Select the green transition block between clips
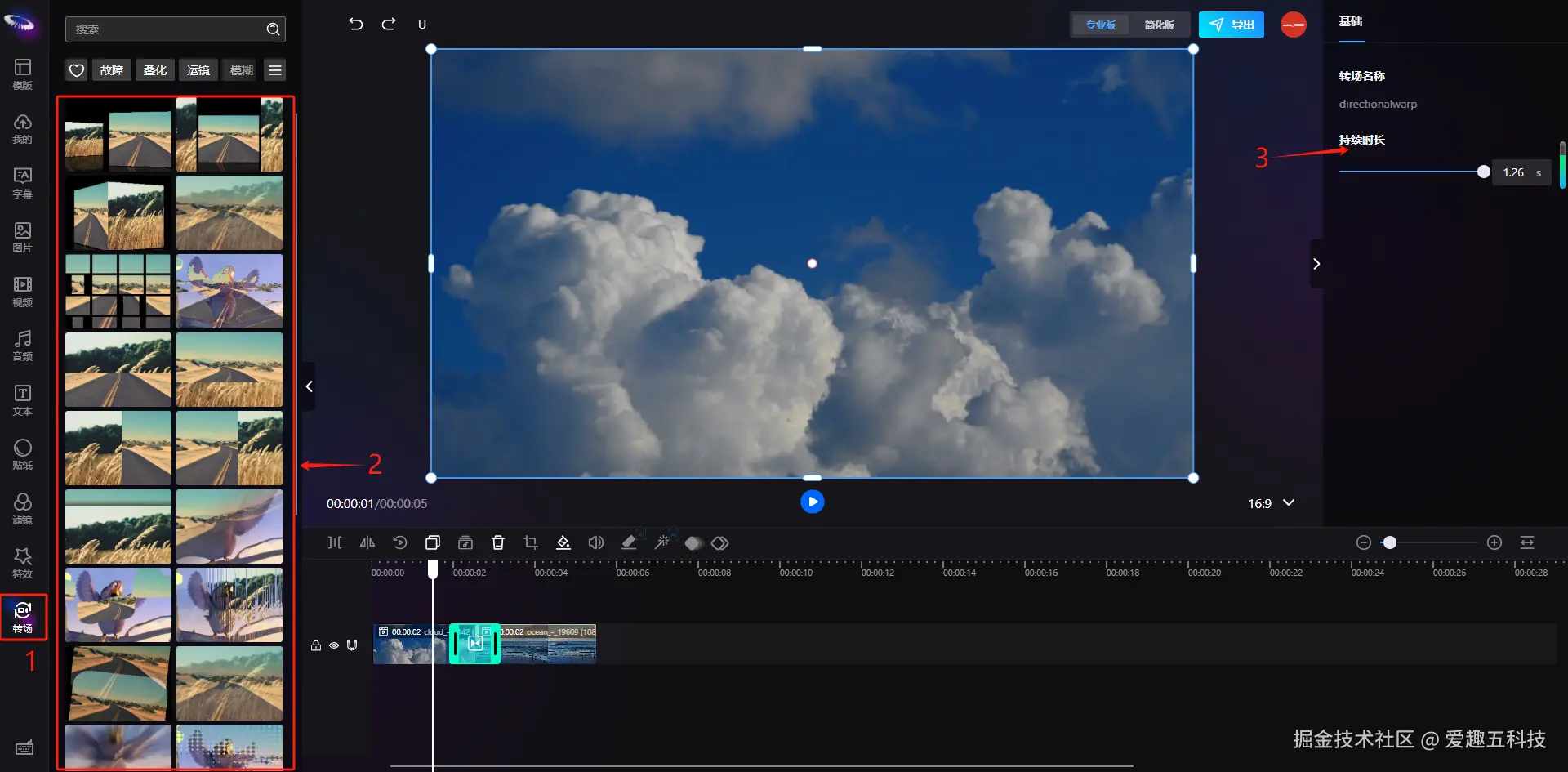 pyautogui.click(x=474, y=644)
